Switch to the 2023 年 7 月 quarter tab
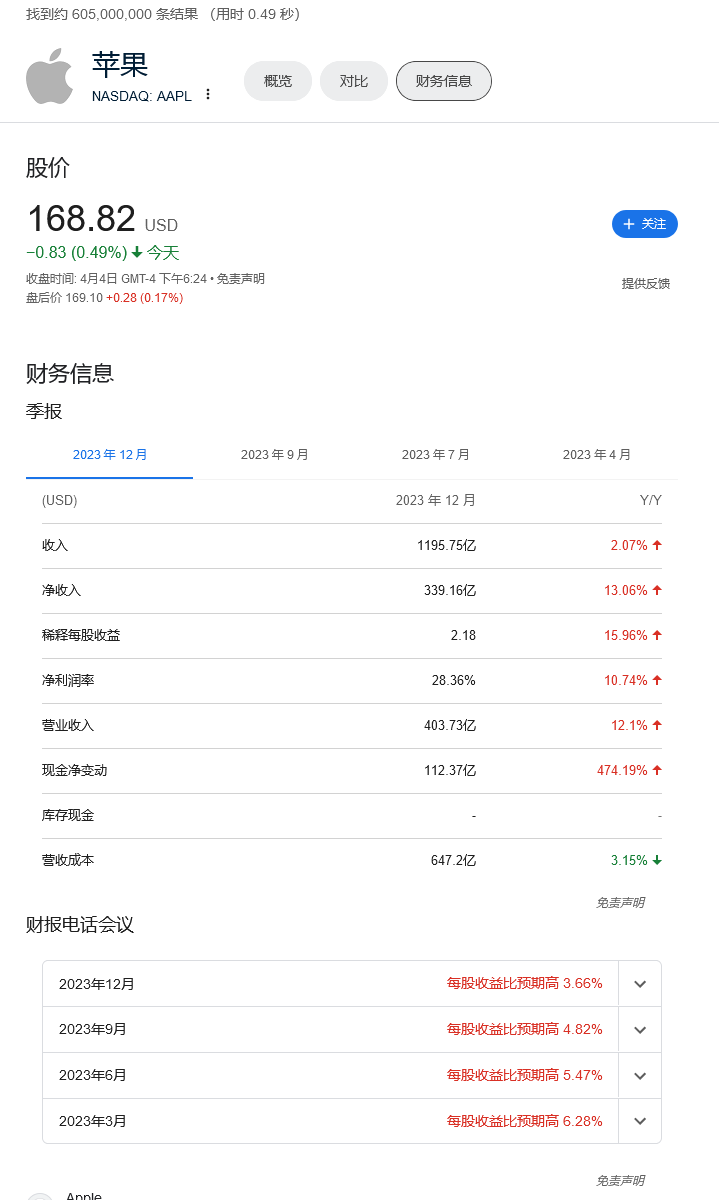 (436, 455)
